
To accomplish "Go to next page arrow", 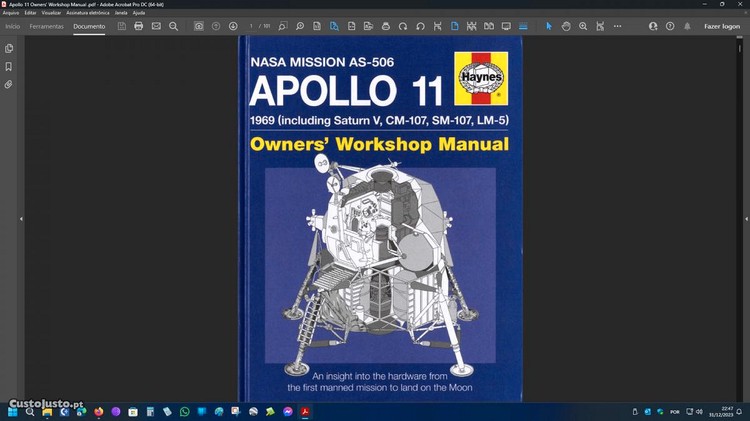I will 233,26.
